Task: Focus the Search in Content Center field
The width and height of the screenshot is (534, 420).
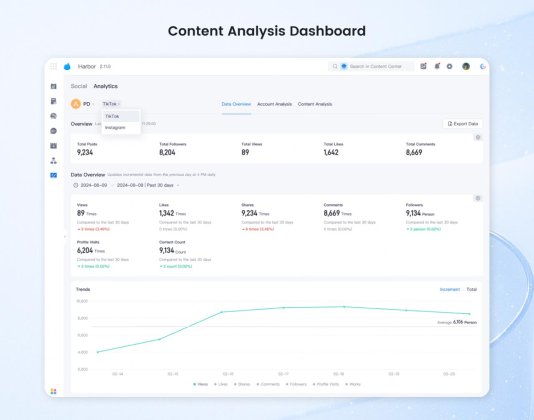Action: tap(372, 66)
